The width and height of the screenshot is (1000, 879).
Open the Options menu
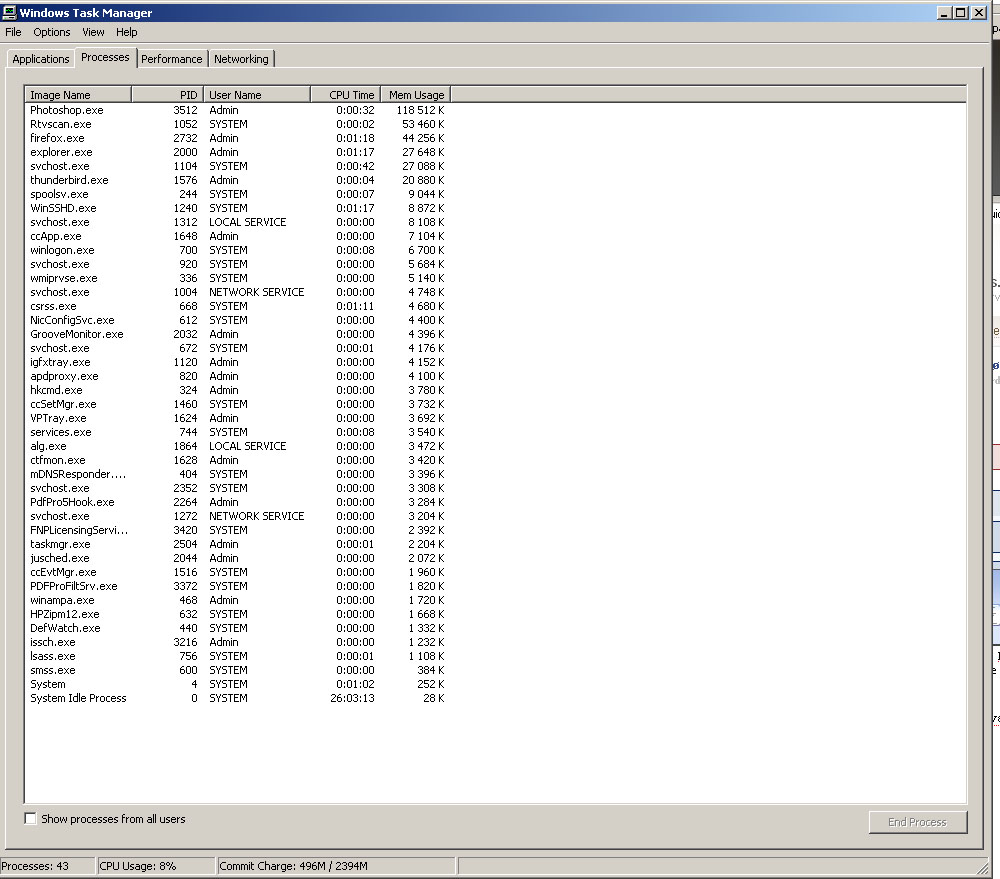point(52,32)
